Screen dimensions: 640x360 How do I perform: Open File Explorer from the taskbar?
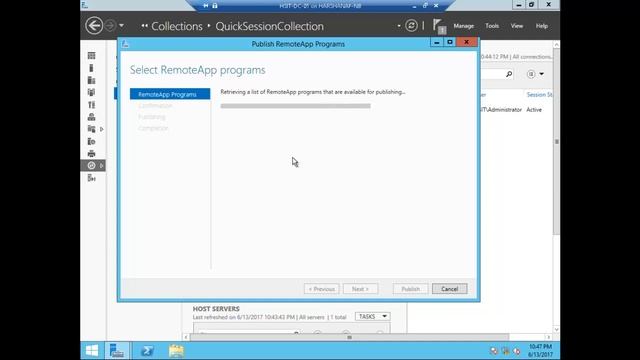176,351
